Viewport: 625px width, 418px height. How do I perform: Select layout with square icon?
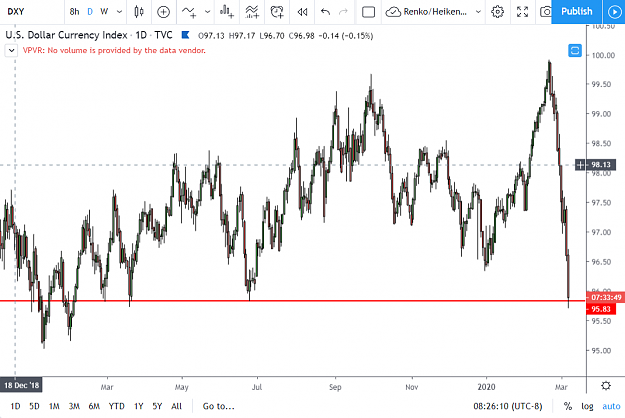pyautogui.click(x=368, y=12)
